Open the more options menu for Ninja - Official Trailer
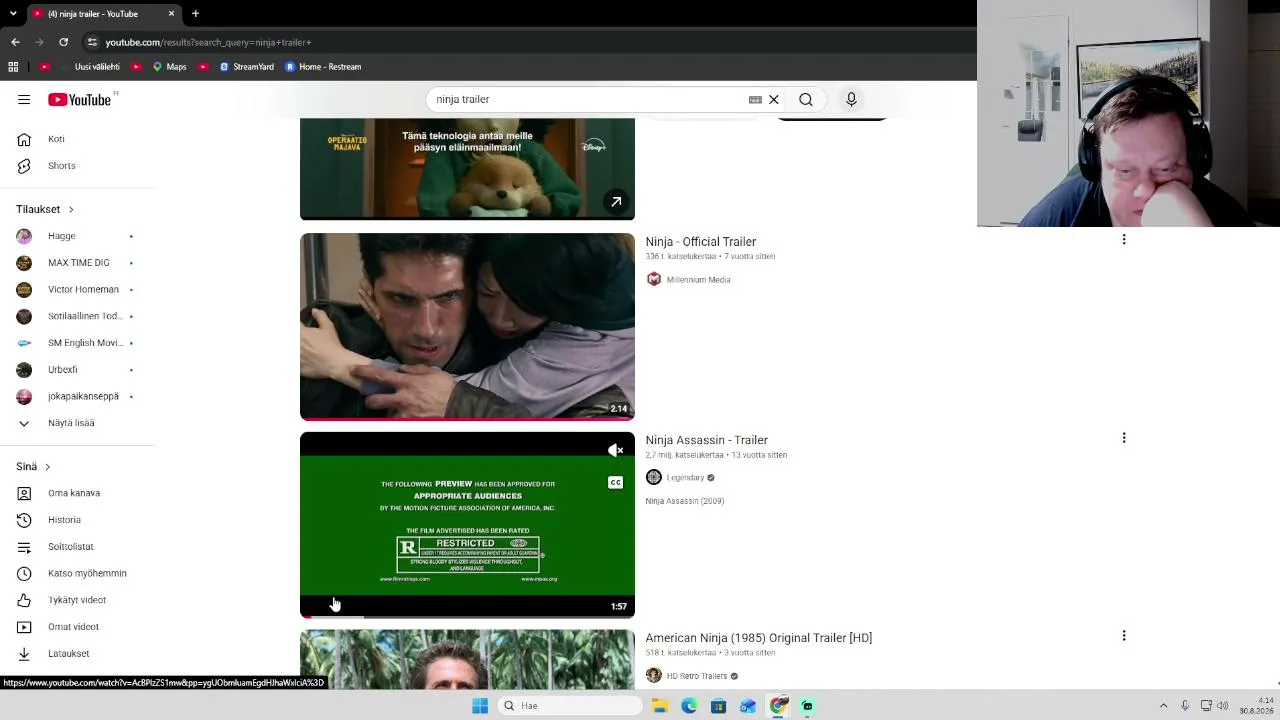The width and height of the screenshot is (1280, 720). pos(1124,240)
